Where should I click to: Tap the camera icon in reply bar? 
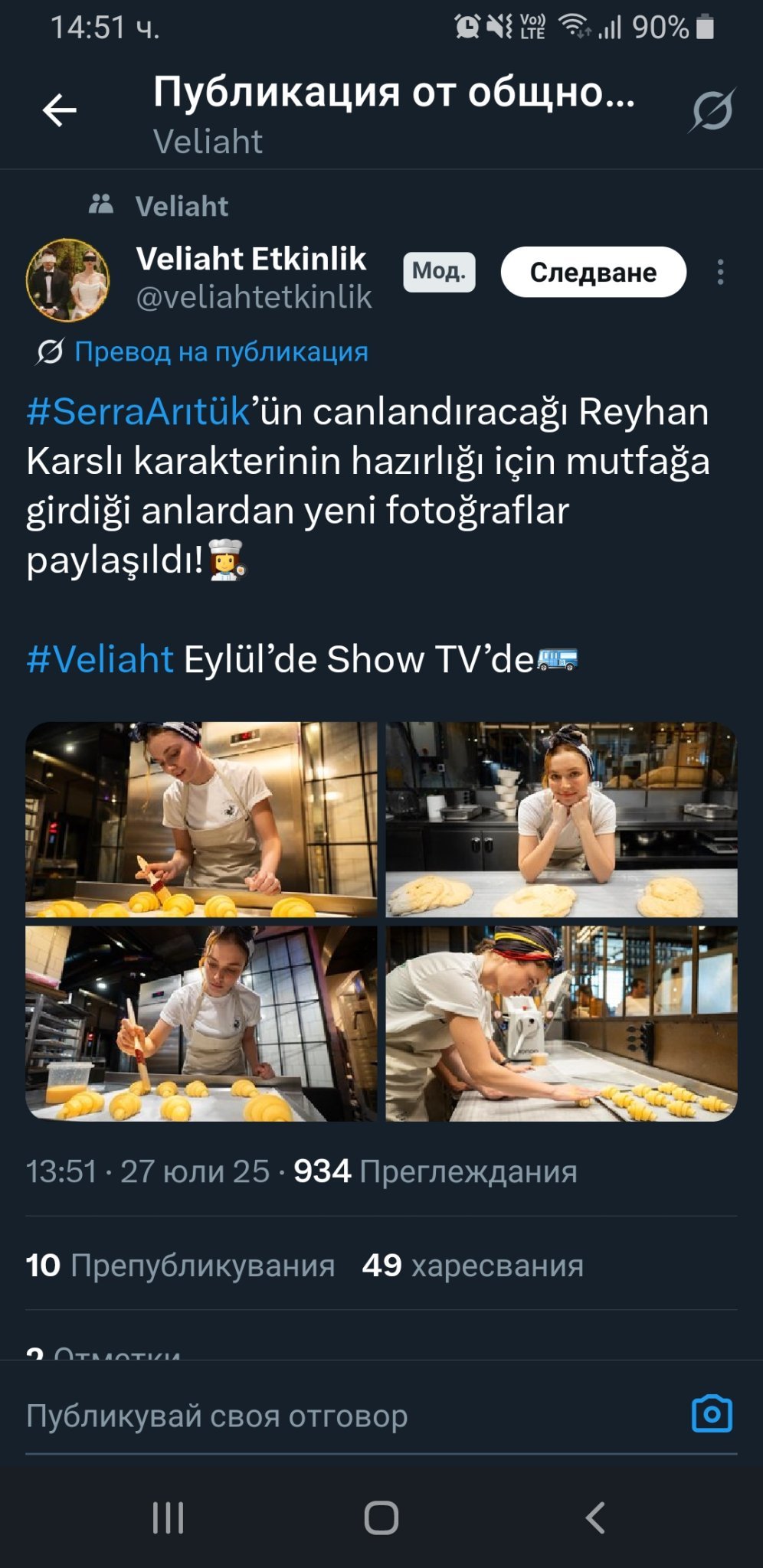[x=712, y=1413]
